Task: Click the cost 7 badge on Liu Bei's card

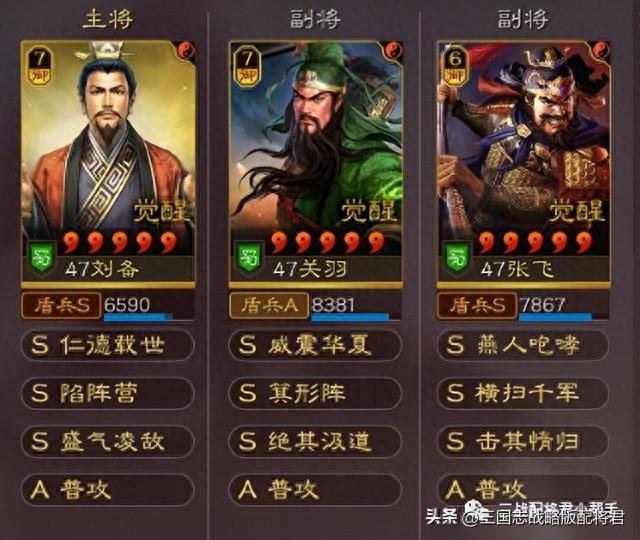Action: coord(40,65)
